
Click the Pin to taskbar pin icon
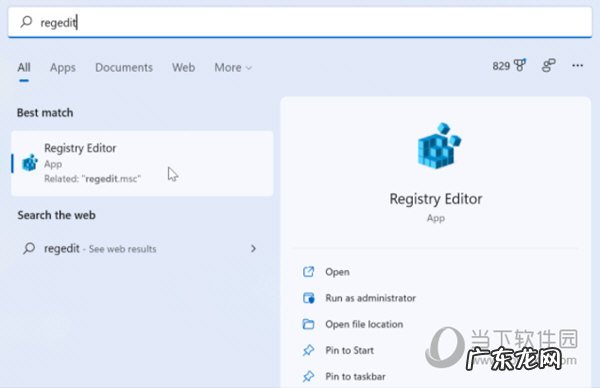tap(308, 377)
